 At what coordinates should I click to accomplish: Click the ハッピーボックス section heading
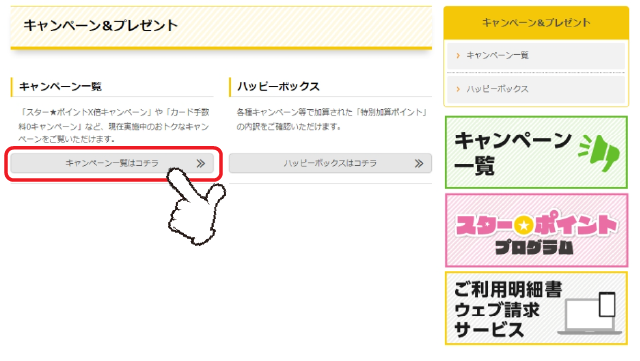pyautogui.click(x=278, y=87)
